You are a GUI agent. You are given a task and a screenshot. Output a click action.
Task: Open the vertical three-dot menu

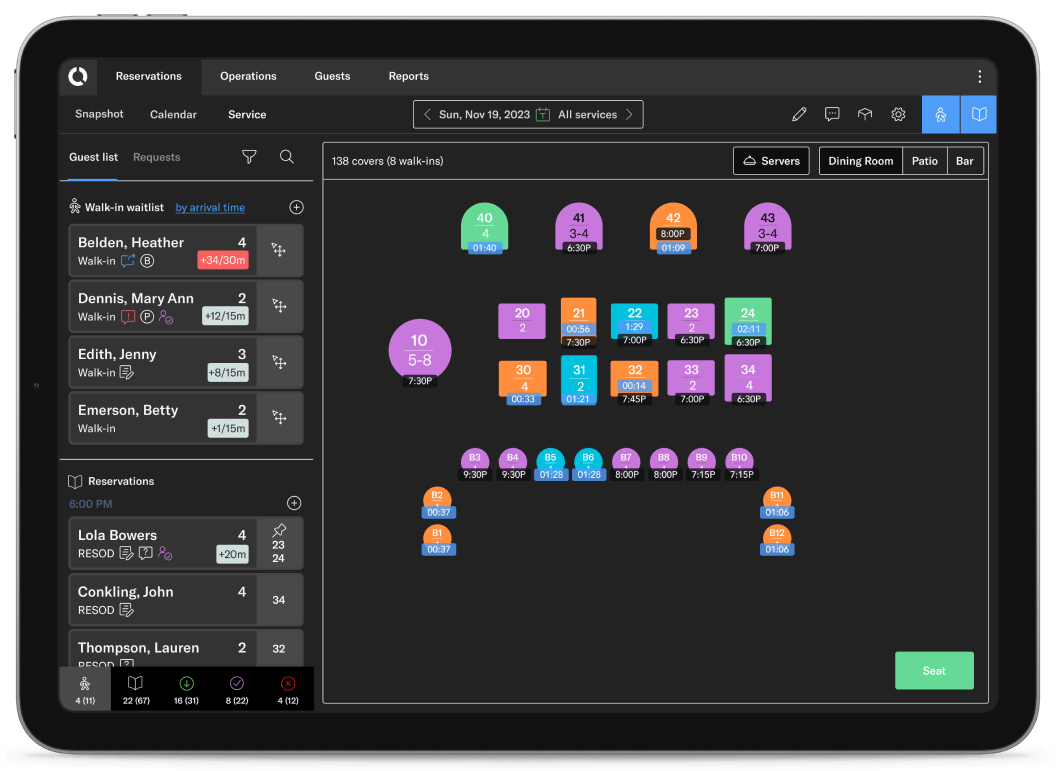pyautogui.click(x=979, y=77)
